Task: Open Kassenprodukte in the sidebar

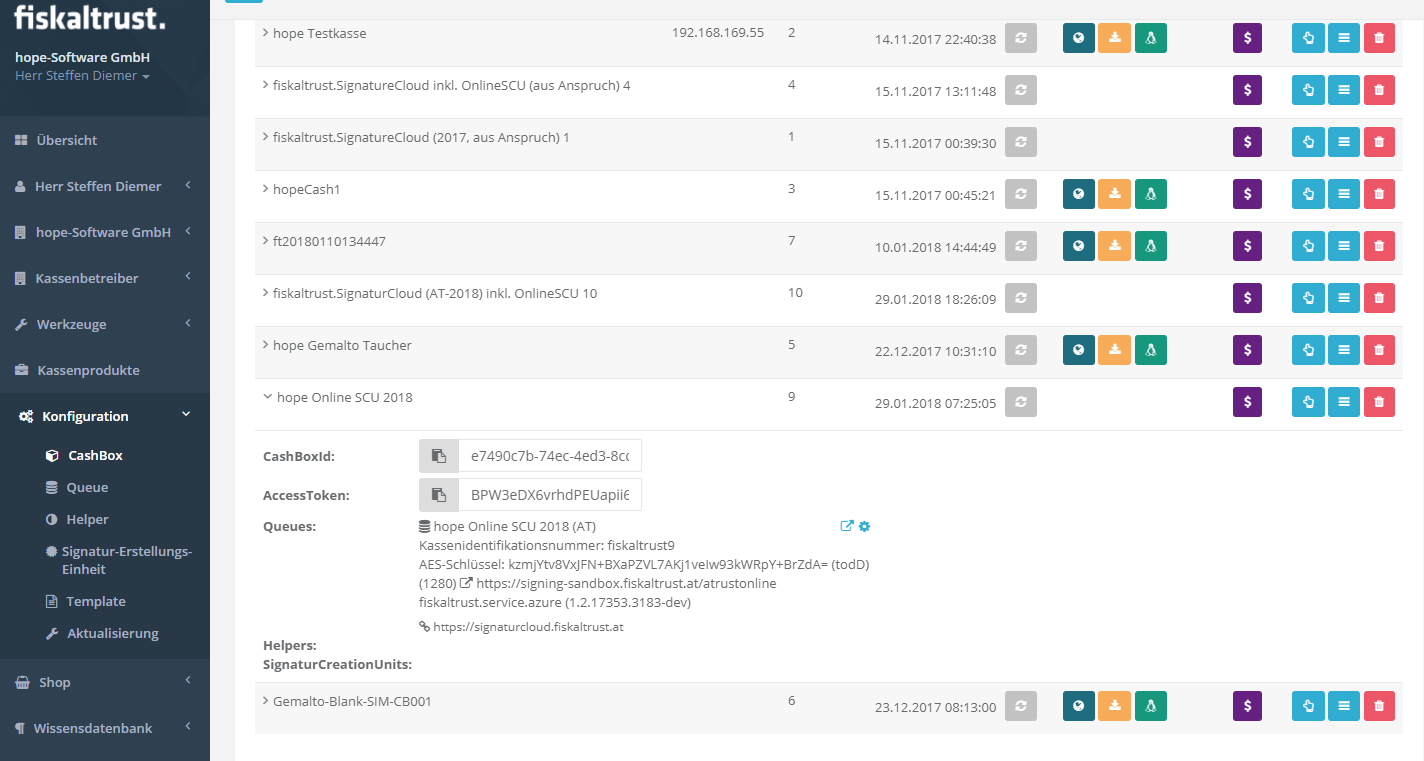Action: (105, 370)
